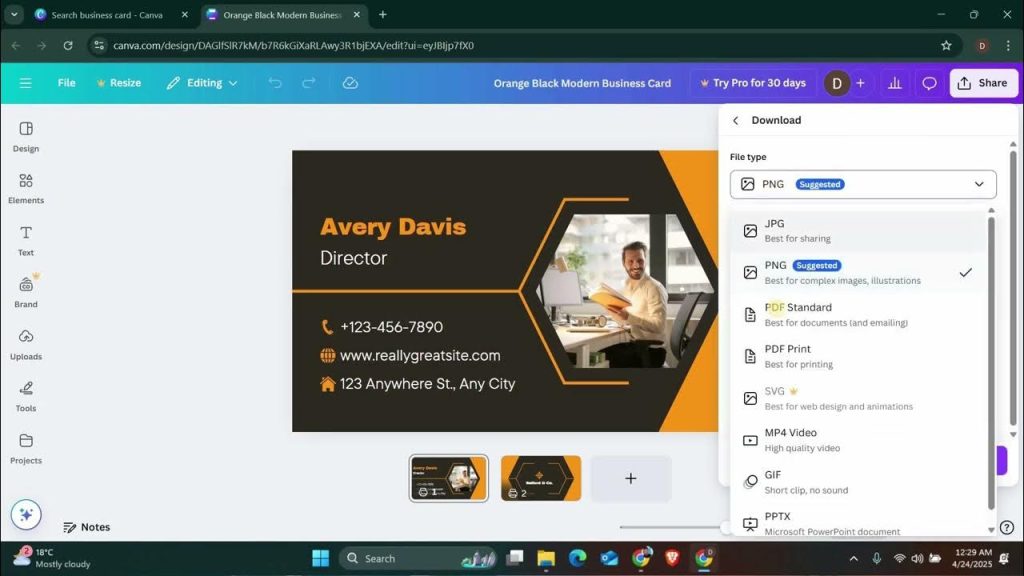Open the Elements panel in sidebar

pyautogui.click(x=26, y=187)
